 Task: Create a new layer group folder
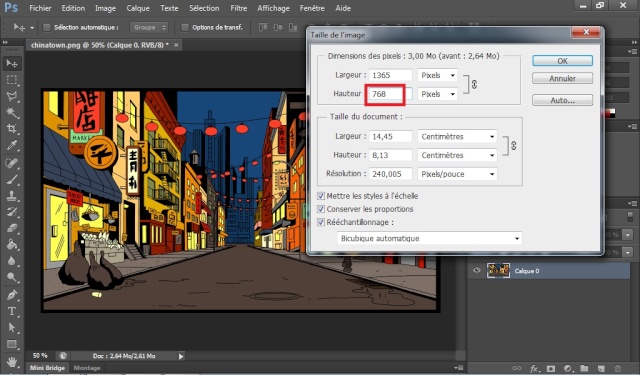pyautogui.click(x=584, y=368)
